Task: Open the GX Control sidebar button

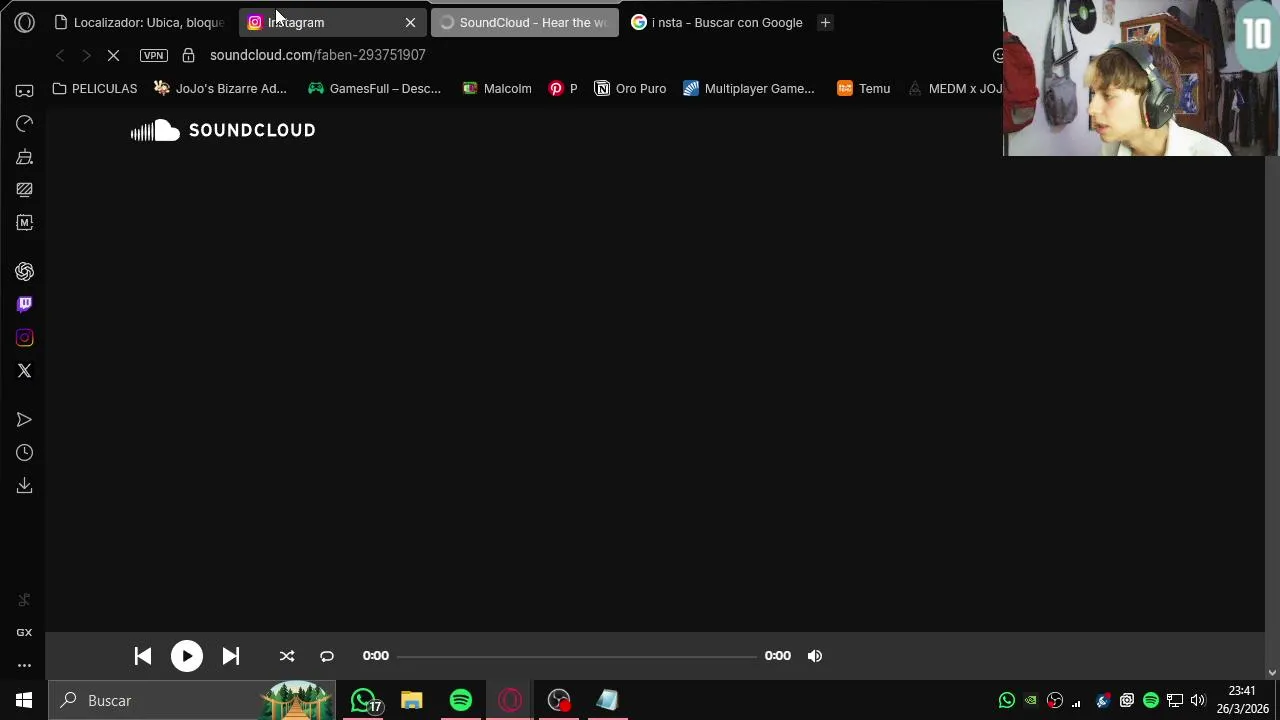Action: pyautogui.click(x=24, y=632)
